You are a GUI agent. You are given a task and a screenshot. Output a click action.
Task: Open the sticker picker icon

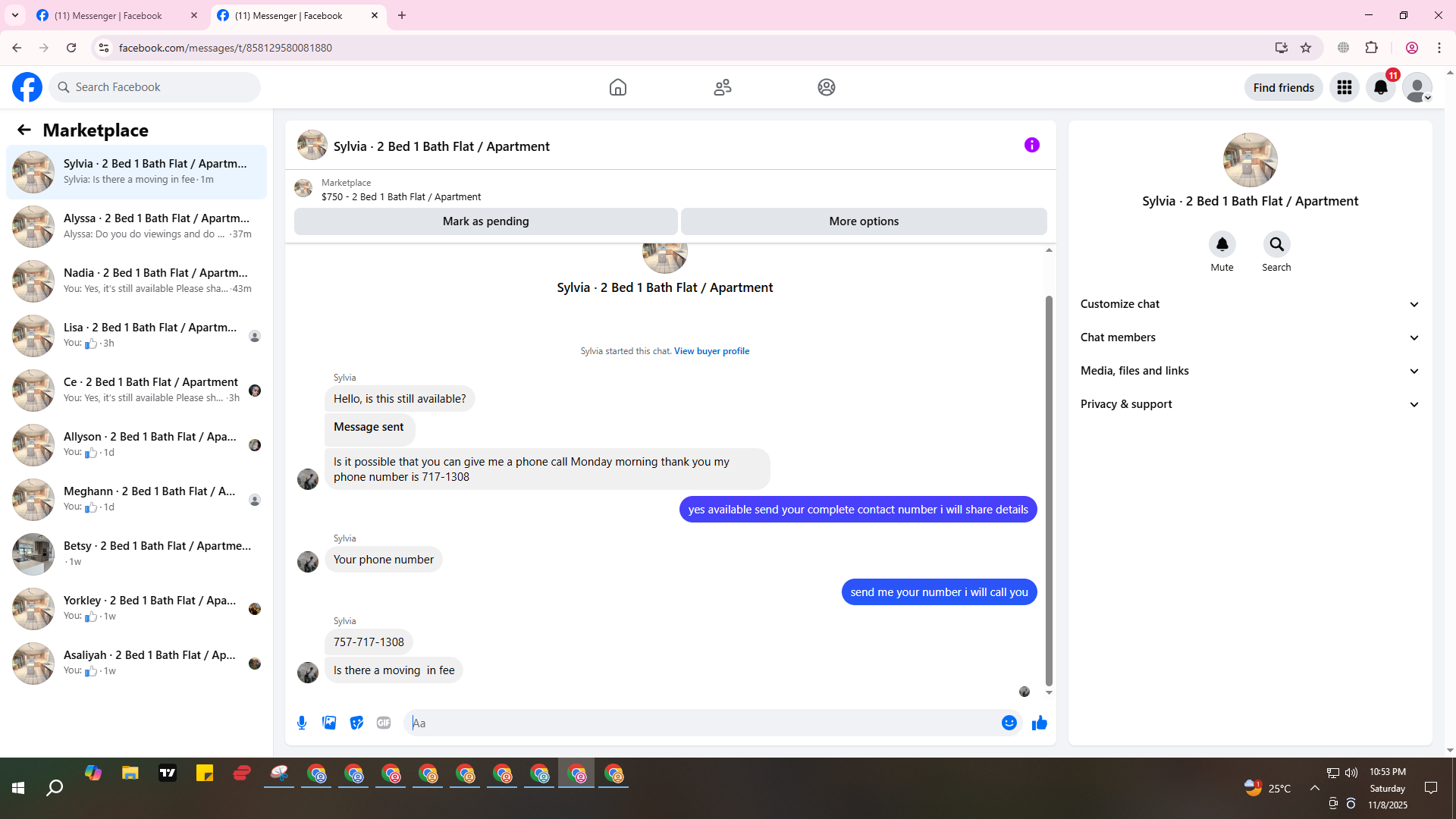(x=356, y=723)
